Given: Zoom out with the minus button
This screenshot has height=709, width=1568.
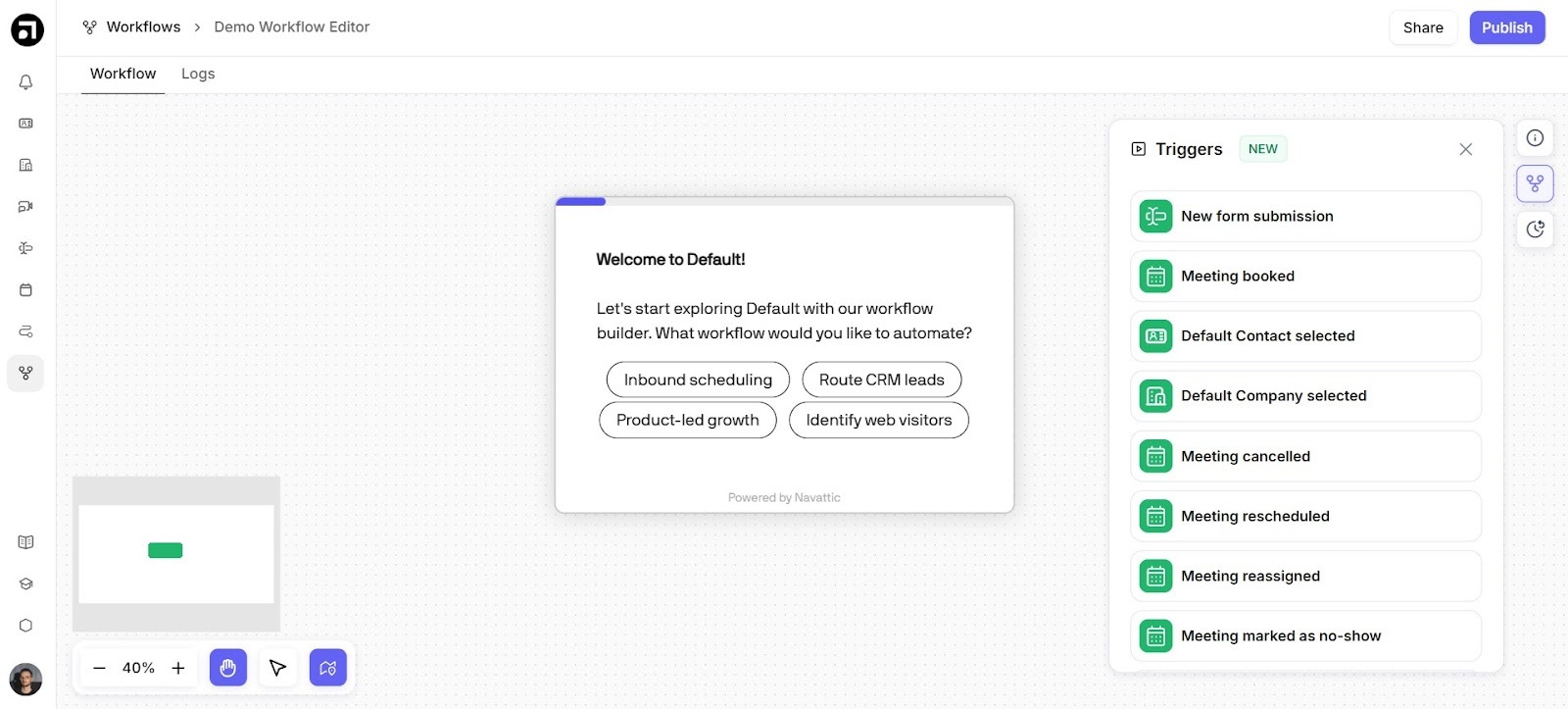Looking at the screenshot, I should (x=99, y=668).
